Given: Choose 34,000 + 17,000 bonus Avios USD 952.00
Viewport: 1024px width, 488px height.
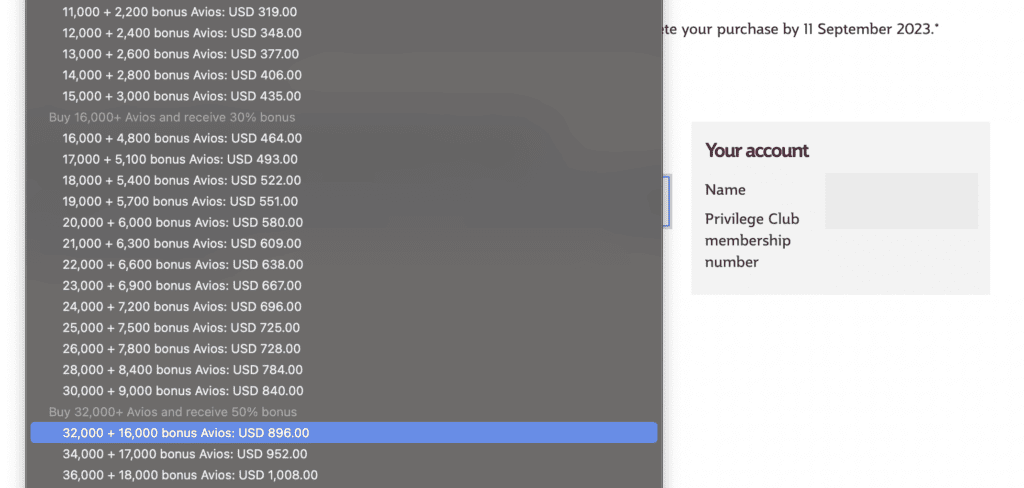Looking at the screenshot, I should (184, 454).
